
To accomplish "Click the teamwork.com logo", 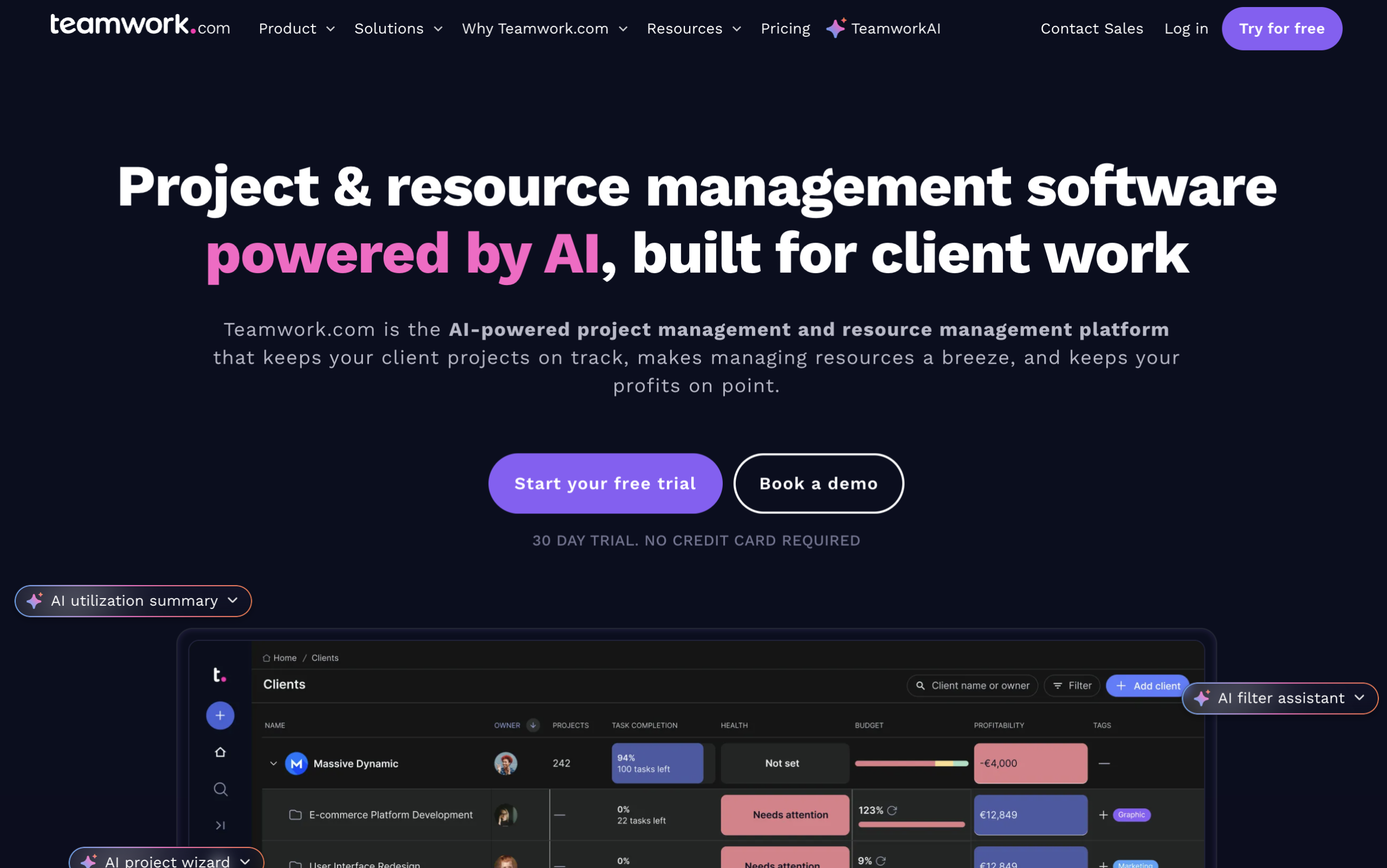I will [x=140, y=26].
